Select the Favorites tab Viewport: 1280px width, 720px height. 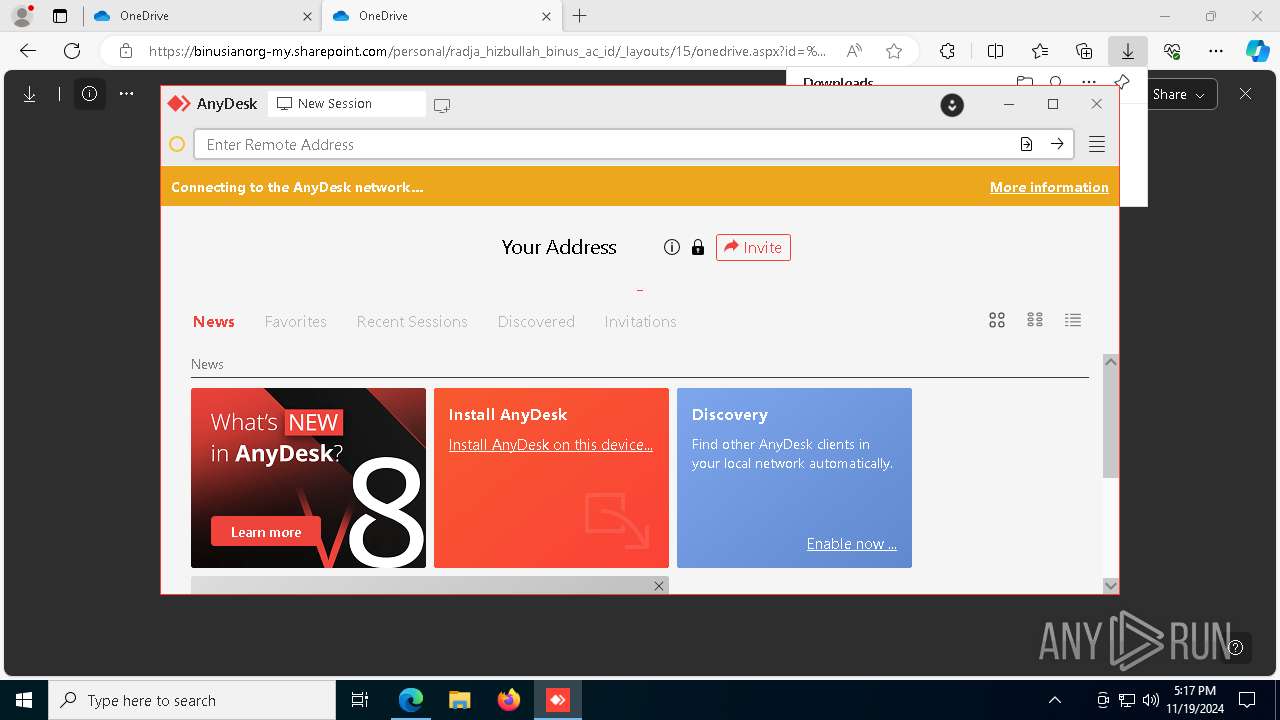296,321
